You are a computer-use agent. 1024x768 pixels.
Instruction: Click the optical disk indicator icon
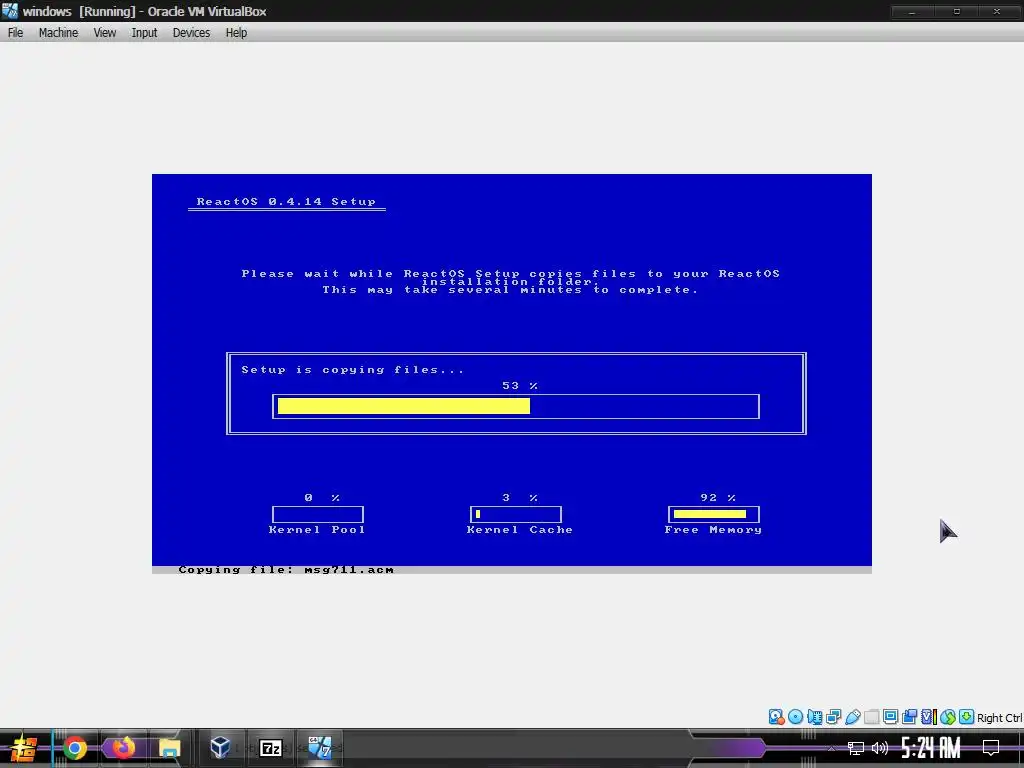(x=795, y=717)
